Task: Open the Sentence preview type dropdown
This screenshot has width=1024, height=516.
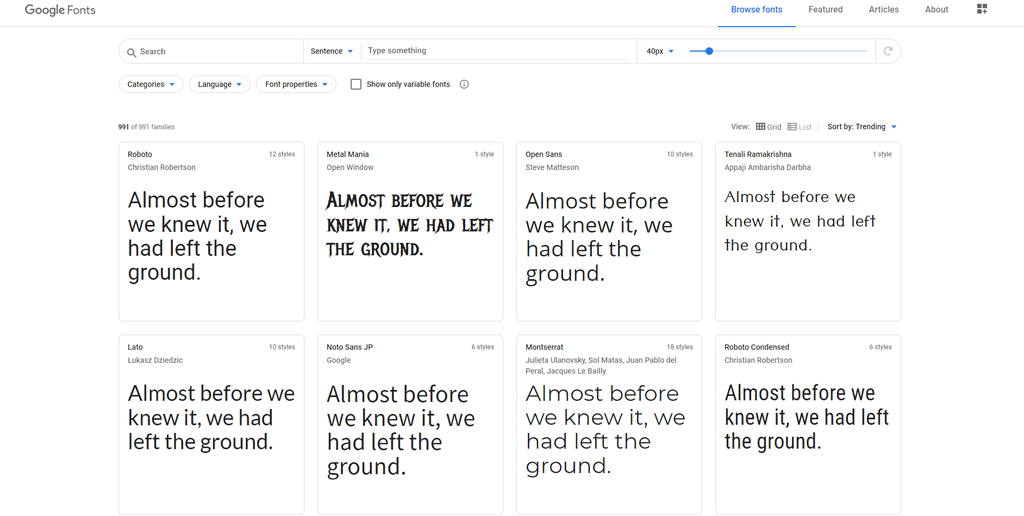Action: 332,51
